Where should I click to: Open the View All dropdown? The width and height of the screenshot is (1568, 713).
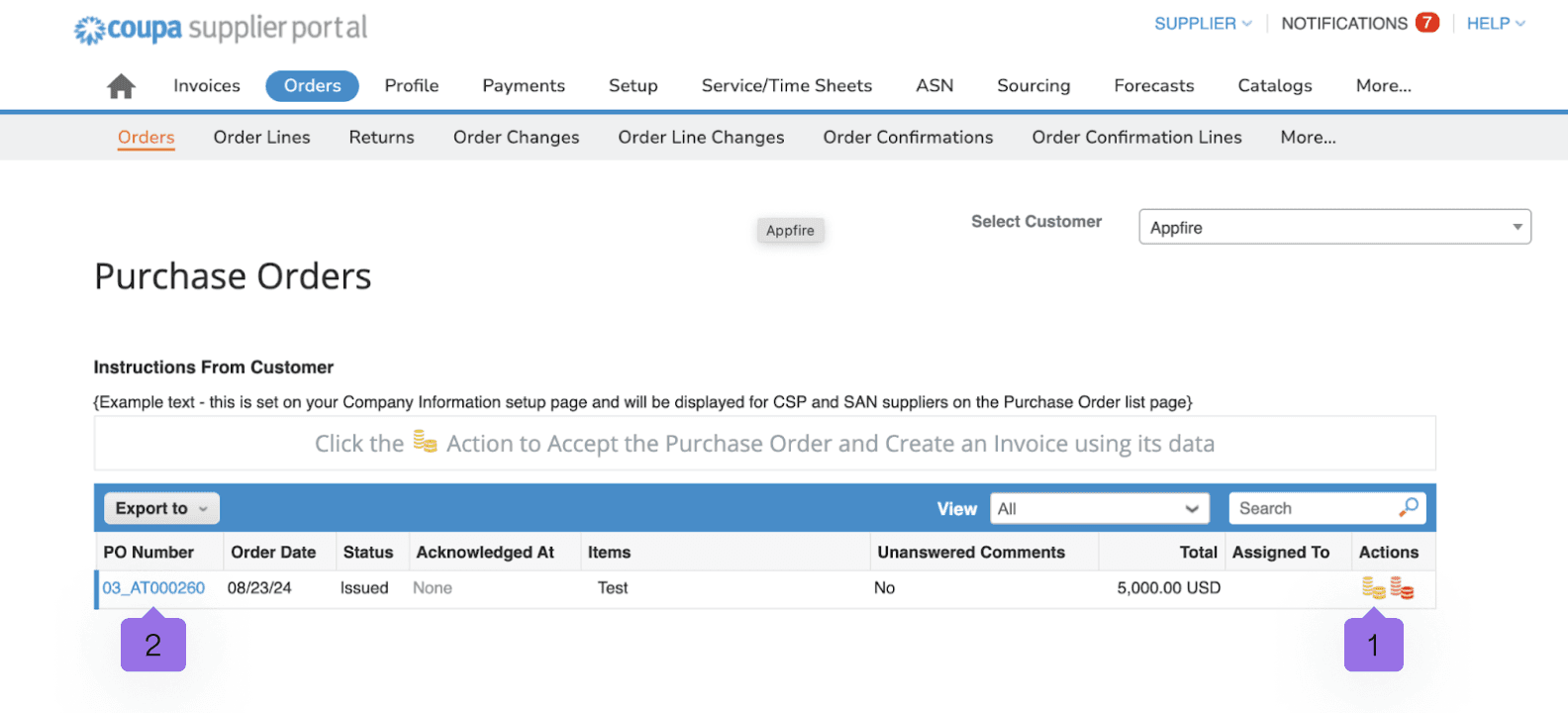point(1100,508)
